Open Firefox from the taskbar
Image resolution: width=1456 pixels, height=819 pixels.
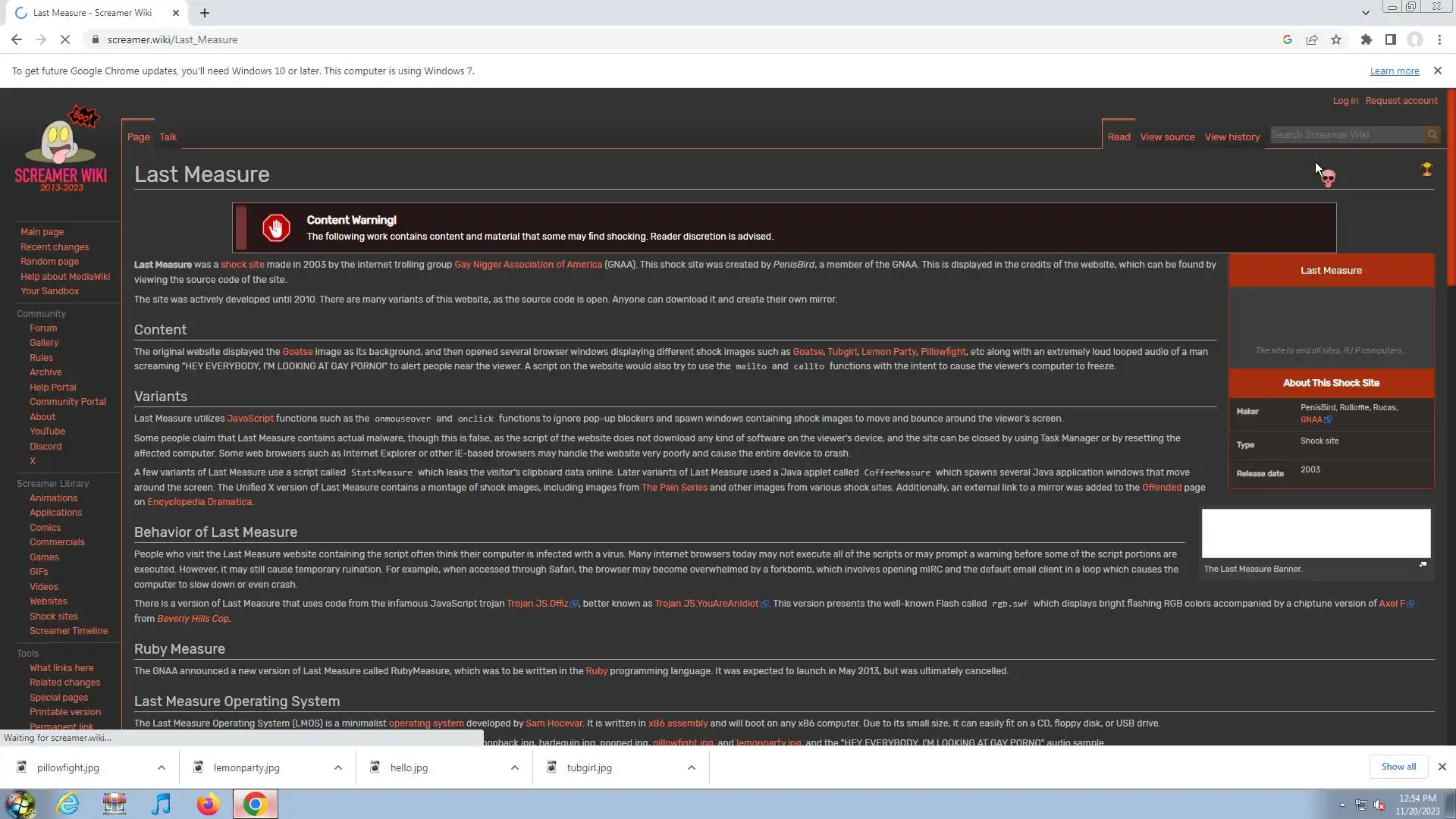(208, 804)
